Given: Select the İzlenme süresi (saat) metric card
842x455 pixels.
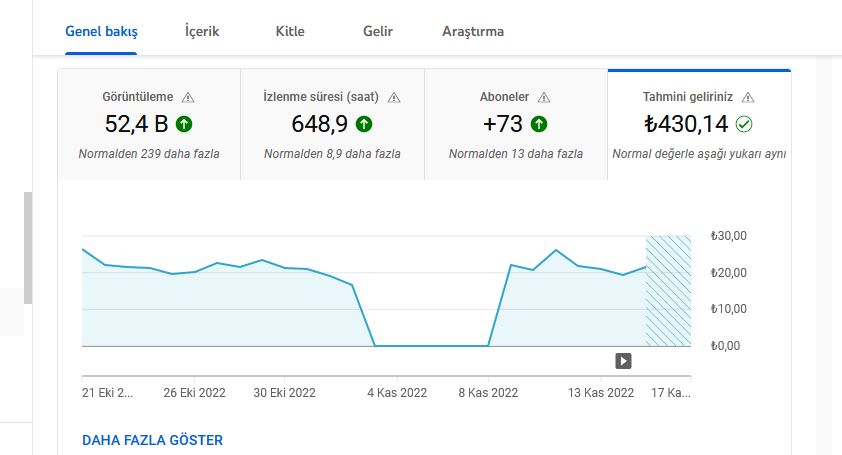Looking at the screenshot, I should 332,125.
